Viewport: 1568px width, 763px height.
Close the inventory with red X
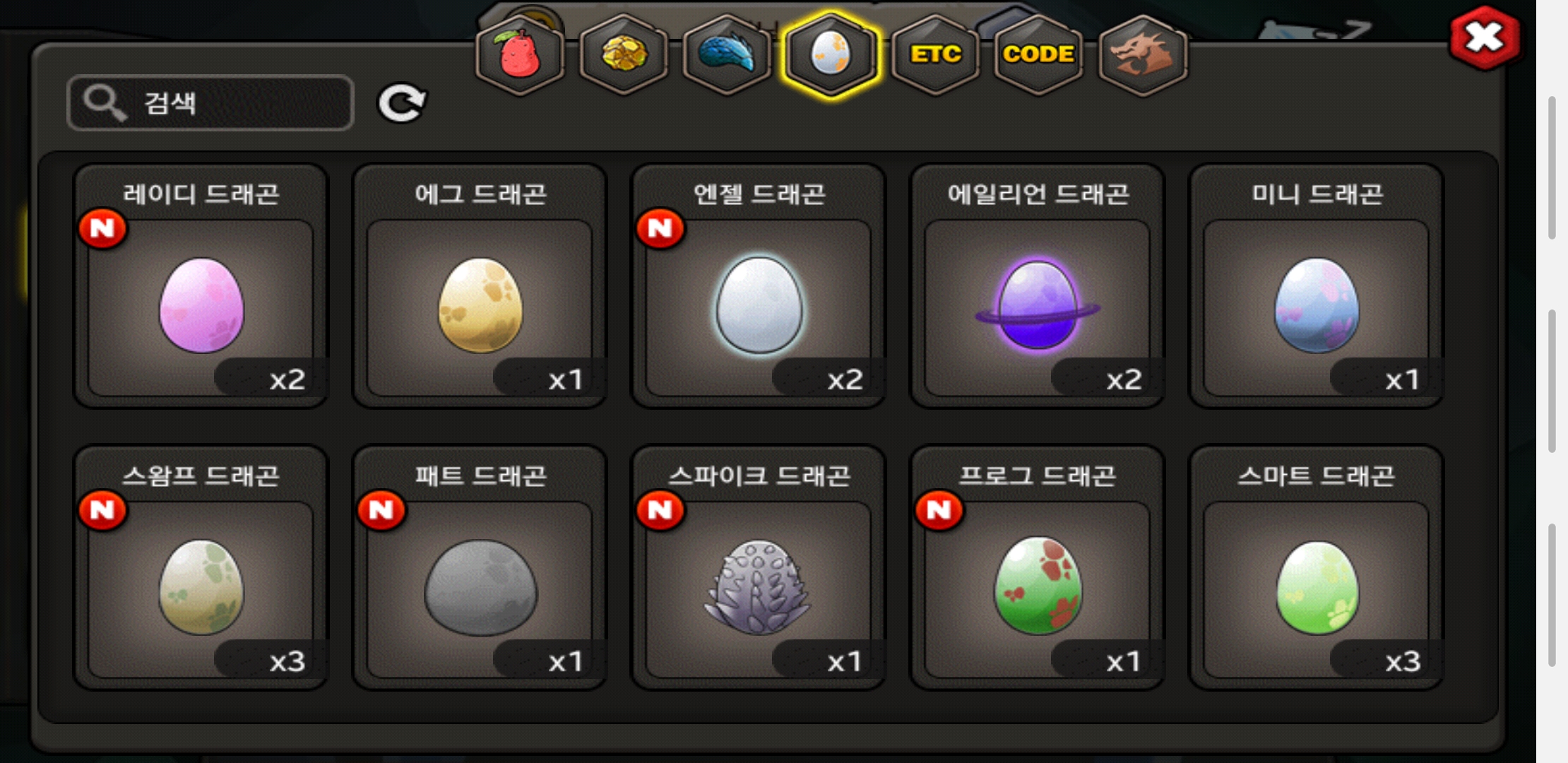(1485, 38)
